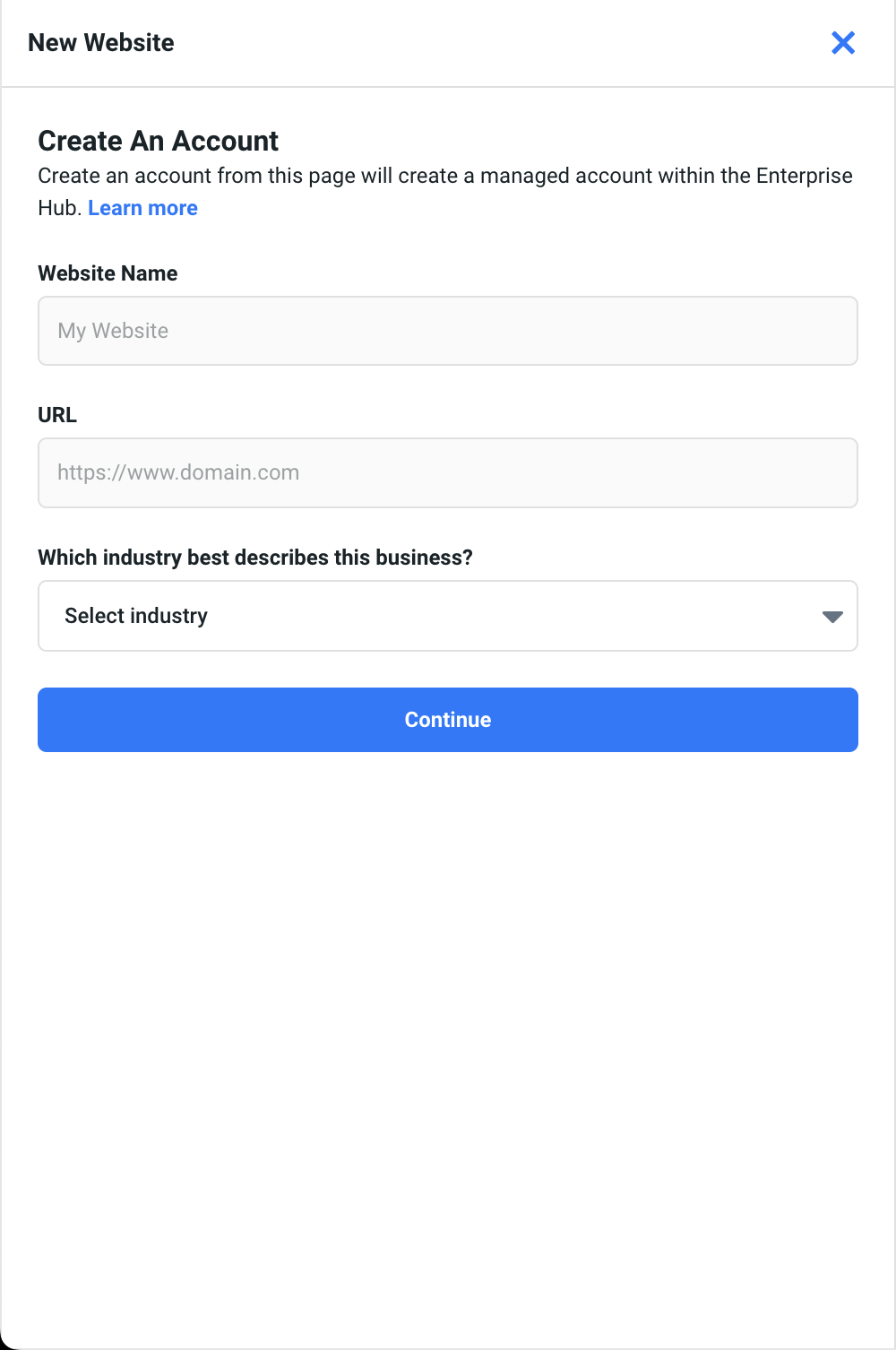Click the blue X icon in header
Viewport: 896px width, 1350px height.
(843, 42)
